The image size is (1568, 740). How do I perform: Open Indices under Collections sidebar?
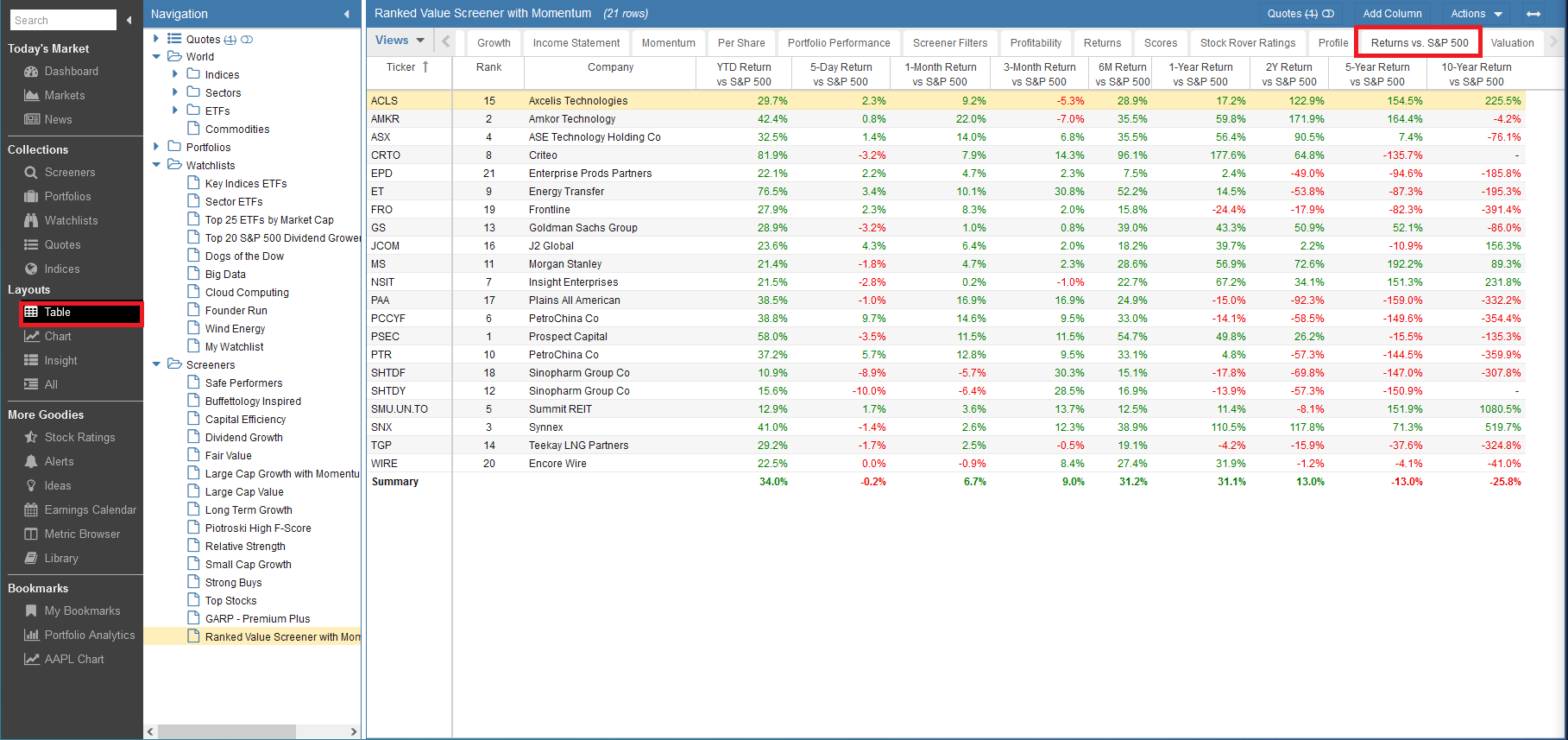[61, 269]
